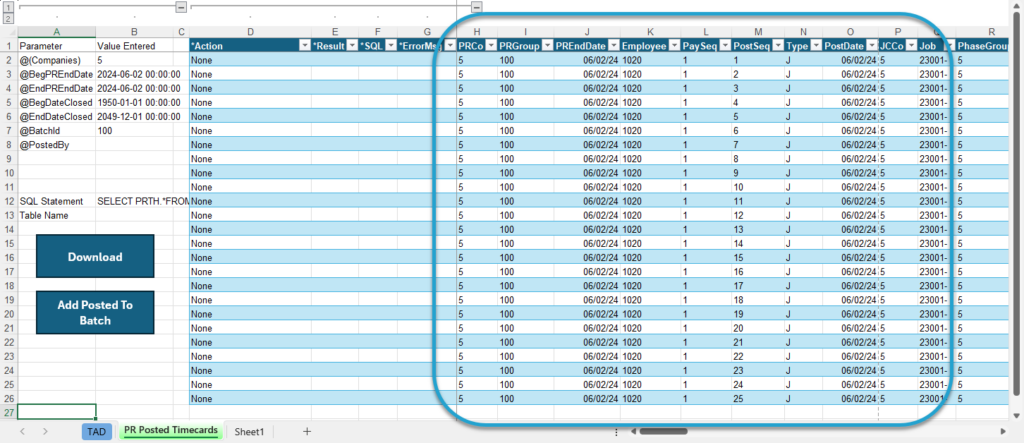This screenshot has height=443, width=1024.
Task: Select outline level 2 button
Action: tap(8, 18)
